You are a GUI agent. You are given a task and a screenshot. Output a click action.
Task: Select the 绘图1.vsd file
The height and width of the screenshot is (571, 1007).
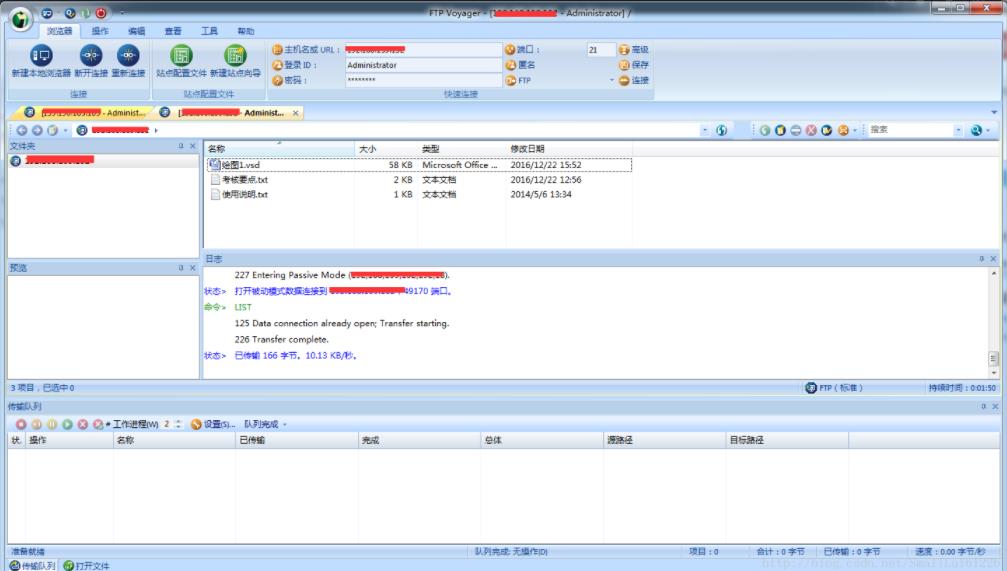pyautogui.click(x=240, y=165)
